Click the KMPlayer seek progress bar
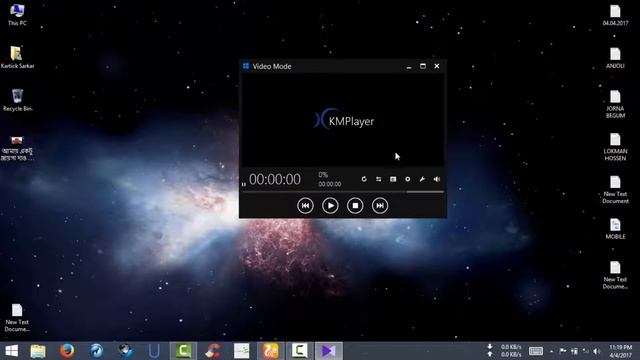The image size is (640, 360). click(323, 191)
